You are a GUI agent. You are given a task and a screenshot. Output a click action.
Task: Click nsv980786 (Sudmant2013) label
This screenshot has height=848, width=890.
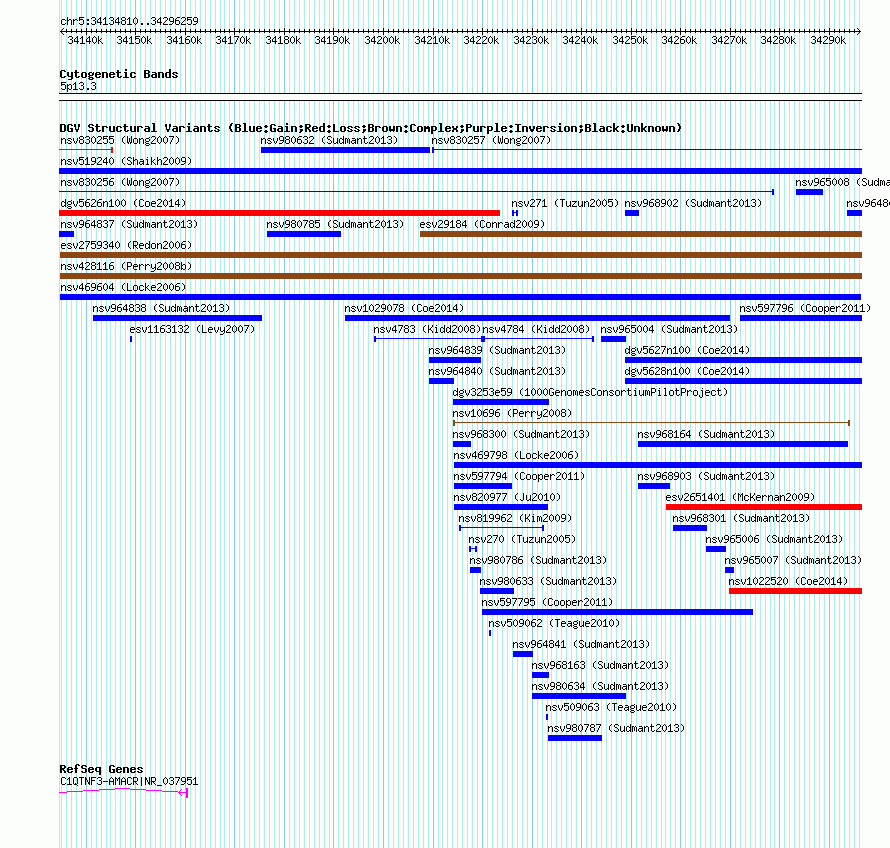pyautogui.click(x=538, y=560)
